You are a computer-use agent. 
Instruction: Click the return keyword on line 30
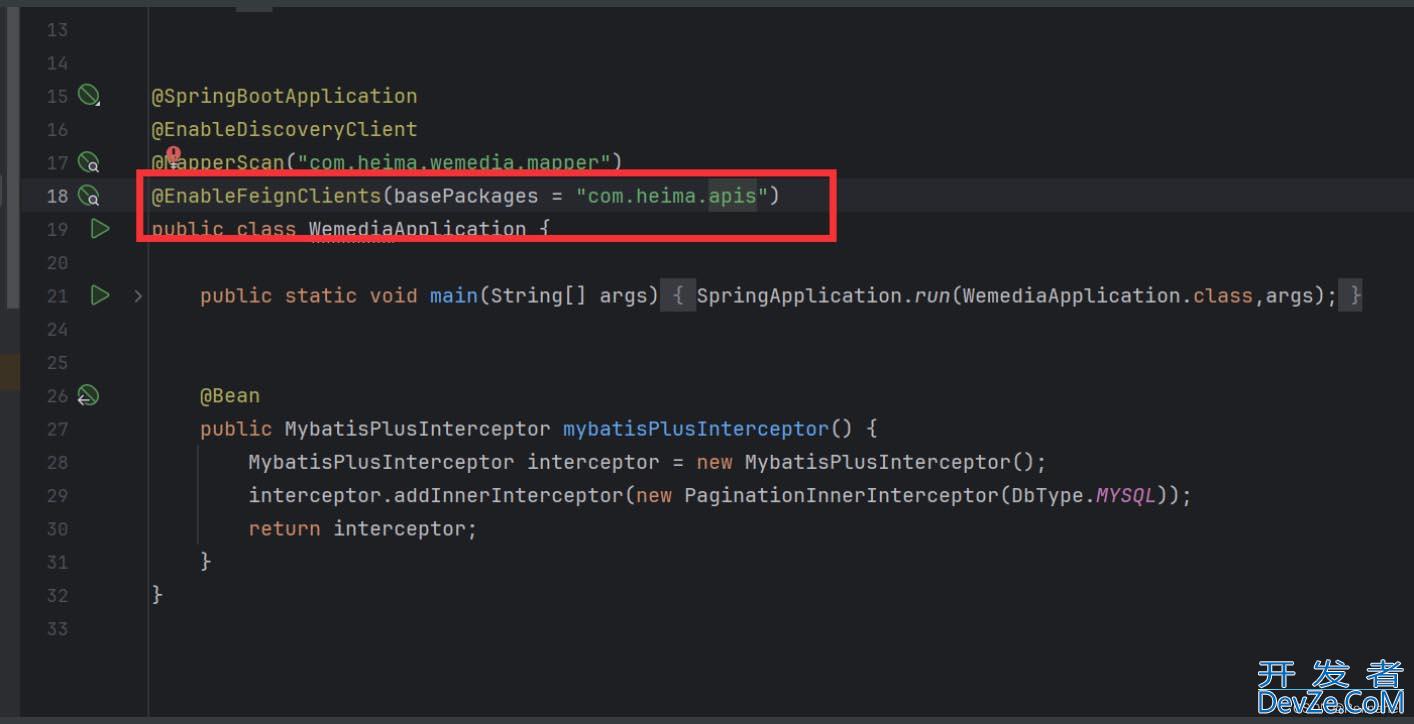tap(284, 529)
